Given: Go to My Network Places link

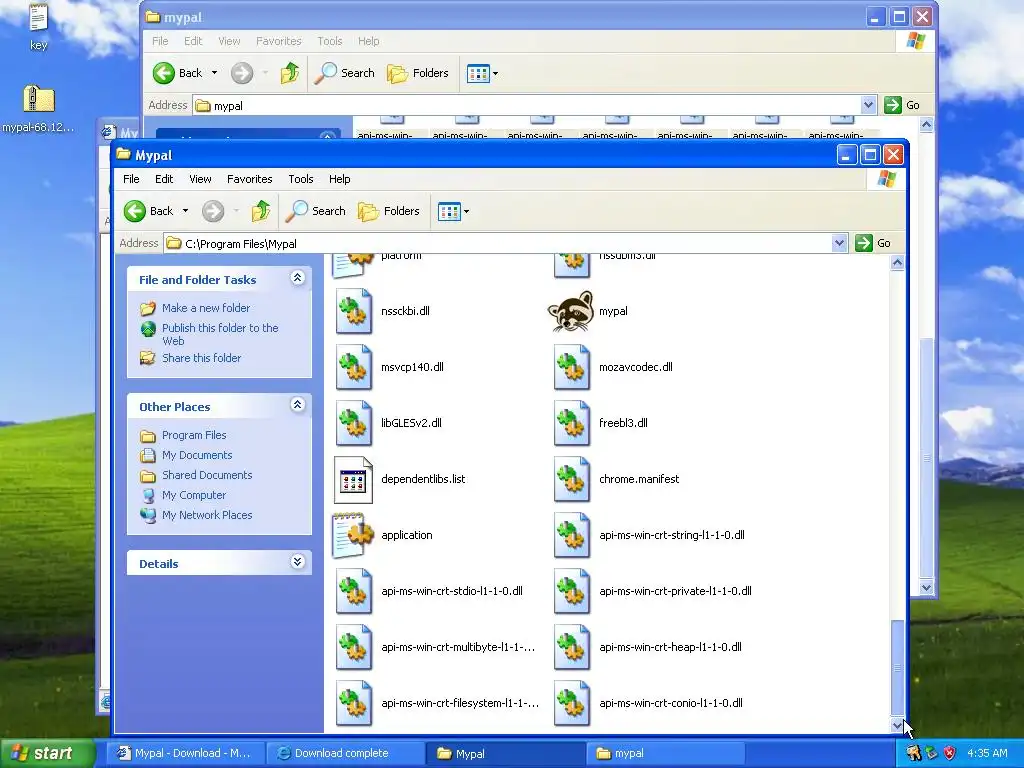Looking at the screenshot, I should pyautogui.click(x=207, y=515).
